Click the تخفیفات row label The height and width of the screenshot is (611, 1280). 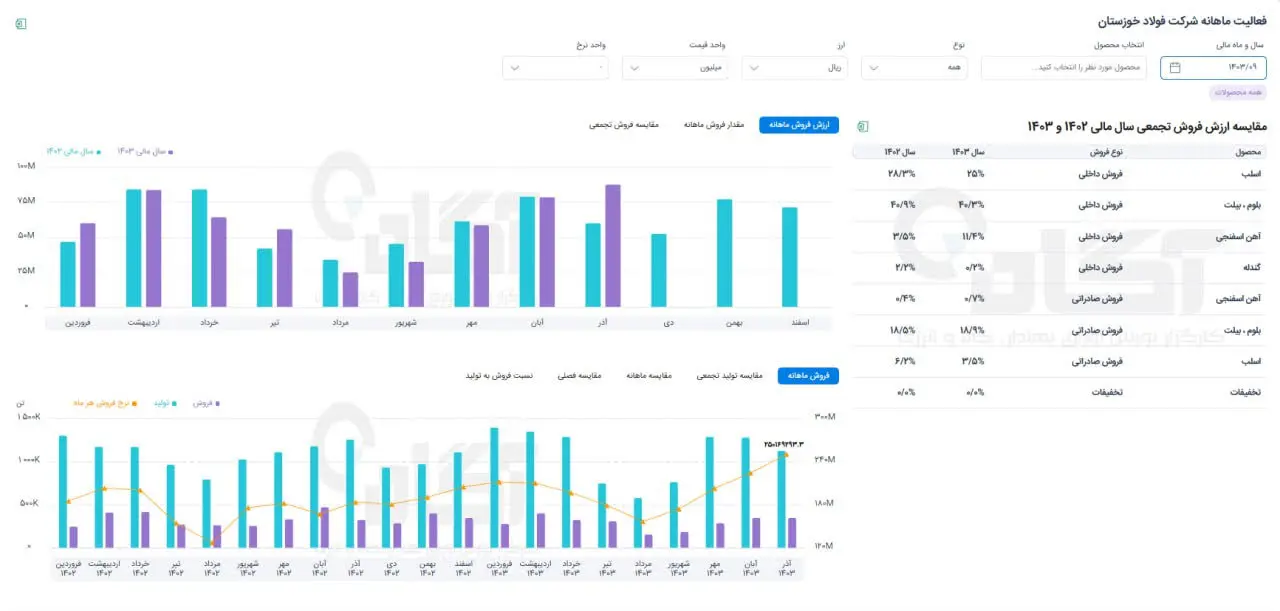pos(1248,392)
